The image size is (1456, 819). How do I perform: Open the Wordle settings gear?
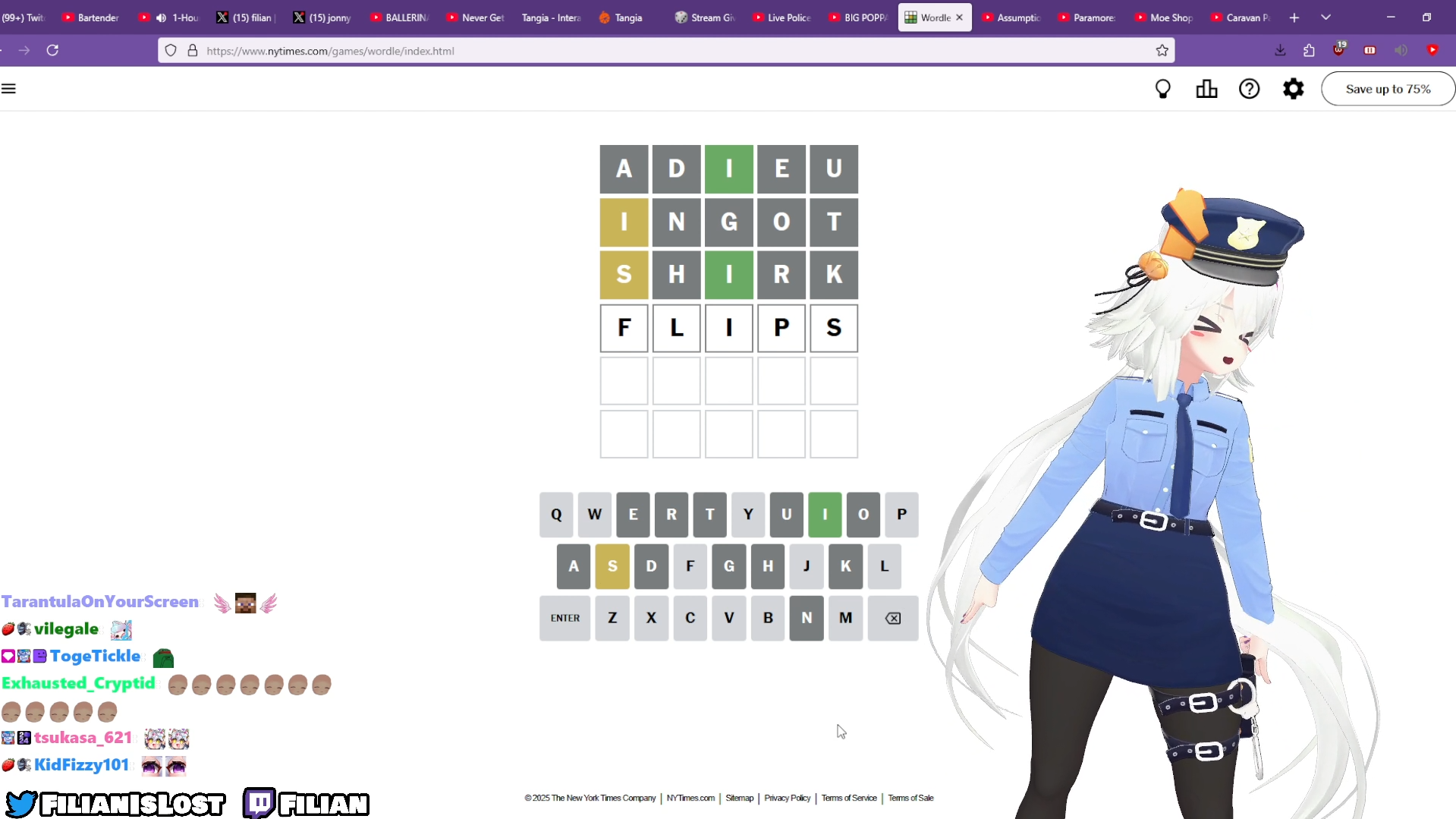coord(1293,89)
